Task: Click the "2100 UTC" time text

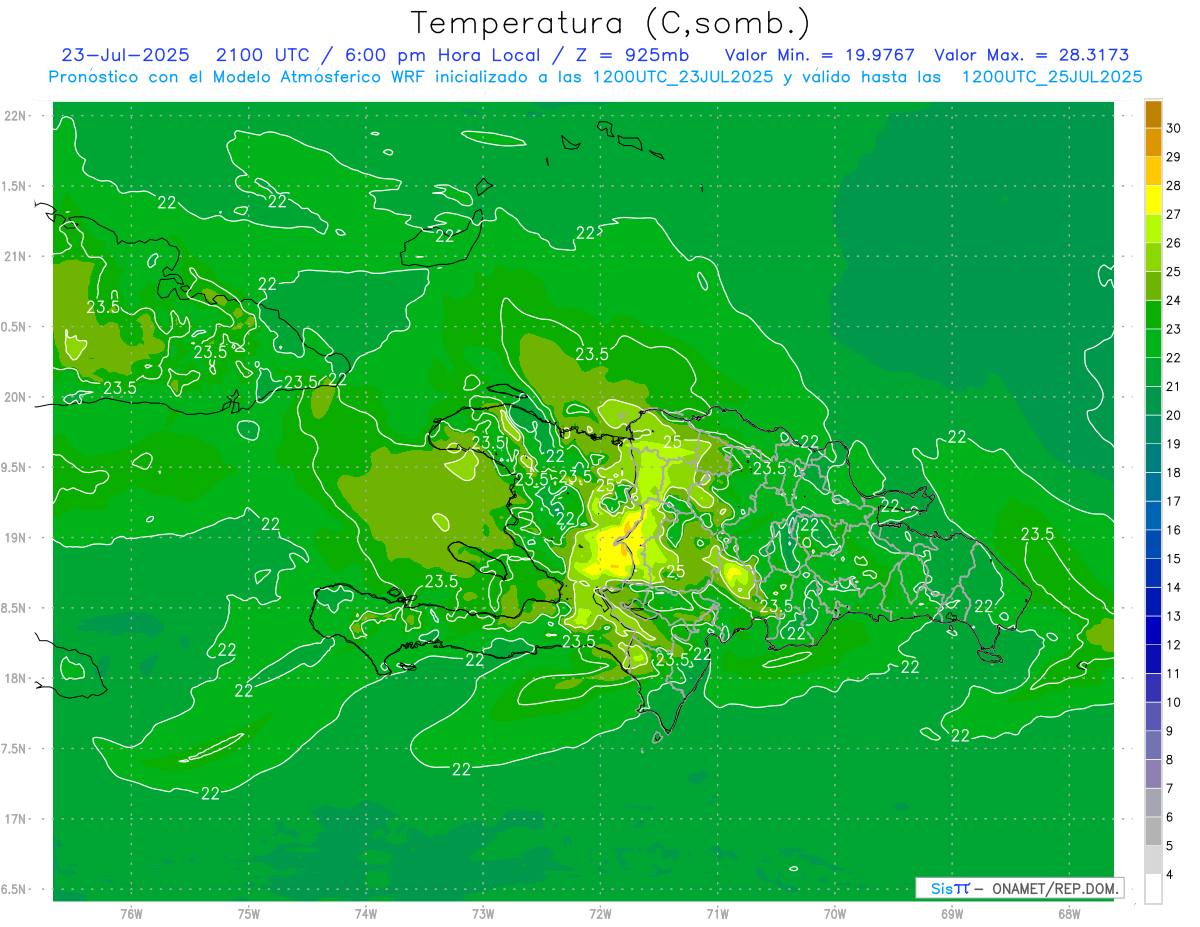Action: [263, 55]
